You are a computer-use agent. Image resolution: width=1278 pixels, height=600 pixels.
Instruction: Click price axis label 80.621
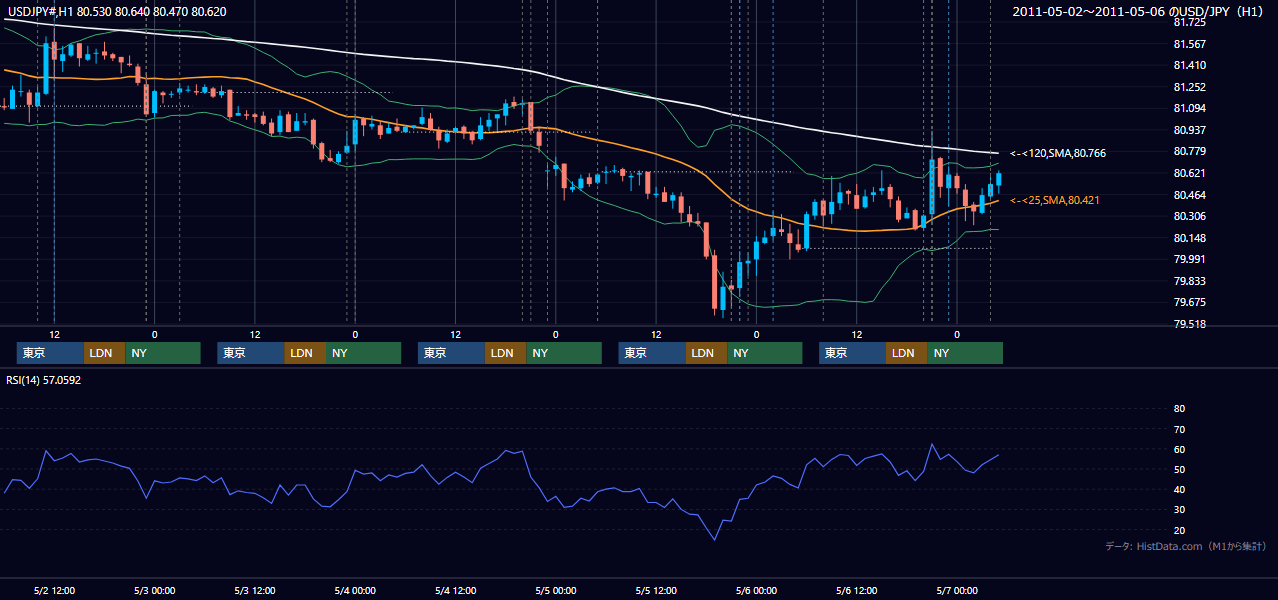click(1189, 173)
